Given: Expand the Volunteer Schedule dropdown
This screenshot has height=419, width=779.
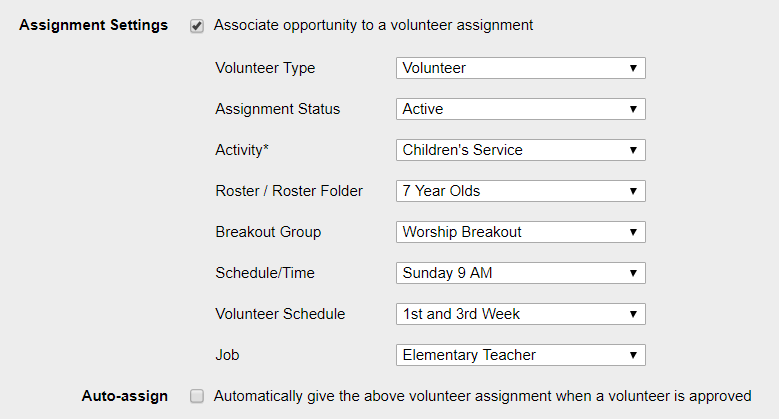Looking at the screenshot, I should tap(521, 314).
